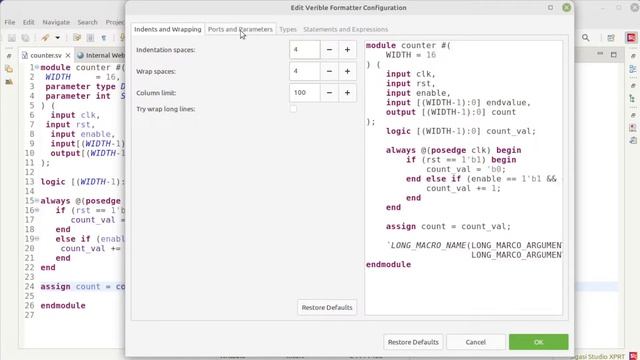Maximize the Edit Verible Formatter Configuration dialog
The height and width of the screenshot is (360, 640).
pyautogui.click(x=550, y=7)
